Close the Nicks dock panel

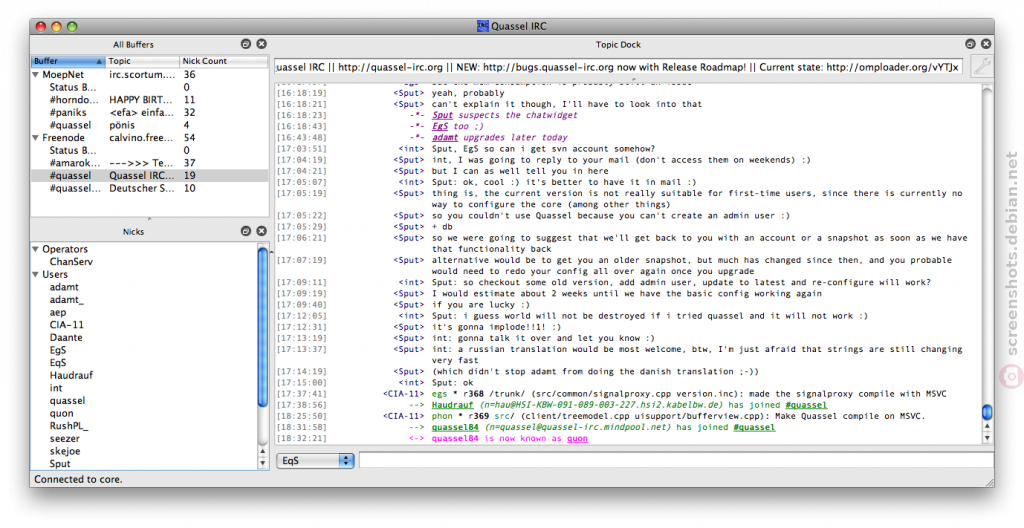(x=261, y=231)
